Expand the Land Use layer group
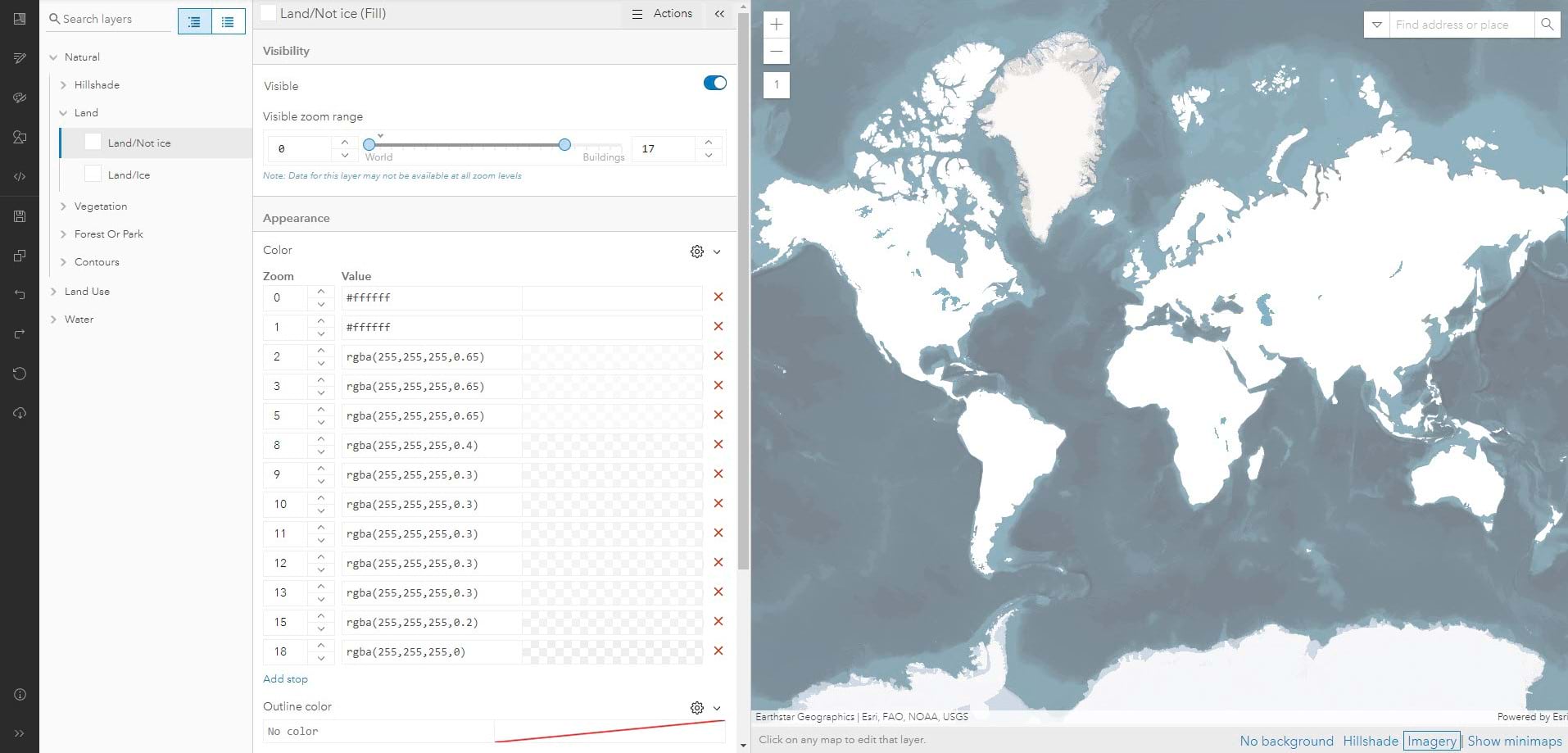 pyautogui.click(x=53, y=292)
